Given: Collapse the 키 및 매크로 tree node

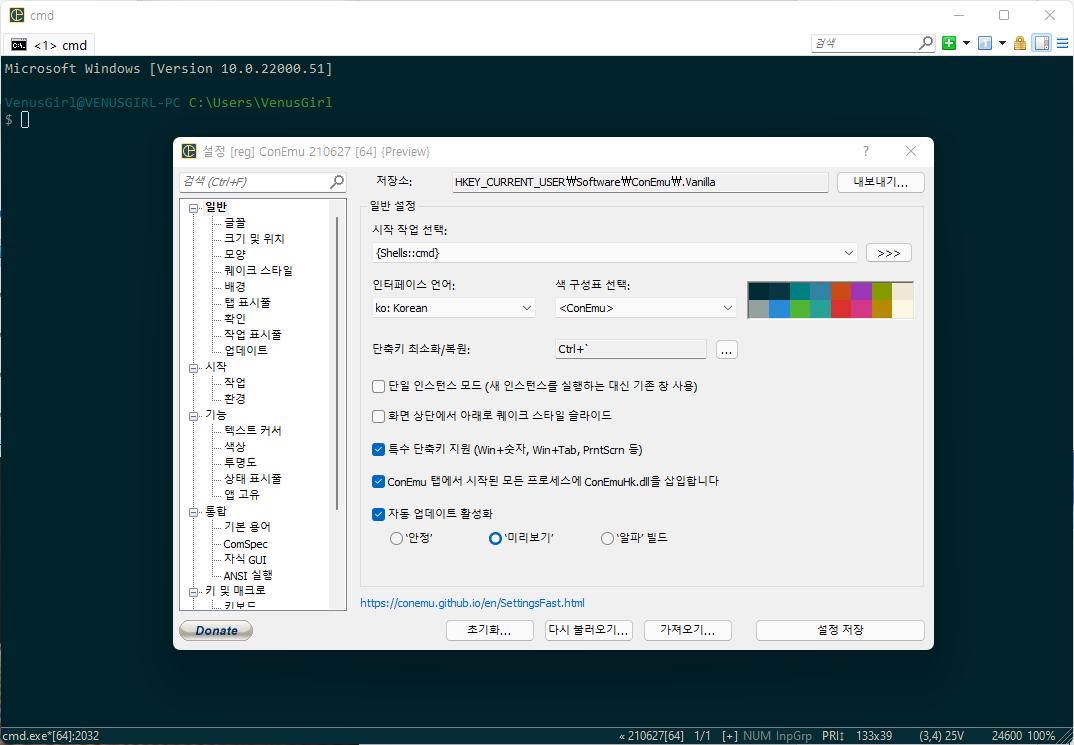Looking at the screenshot, I should [x=194, y=592].
